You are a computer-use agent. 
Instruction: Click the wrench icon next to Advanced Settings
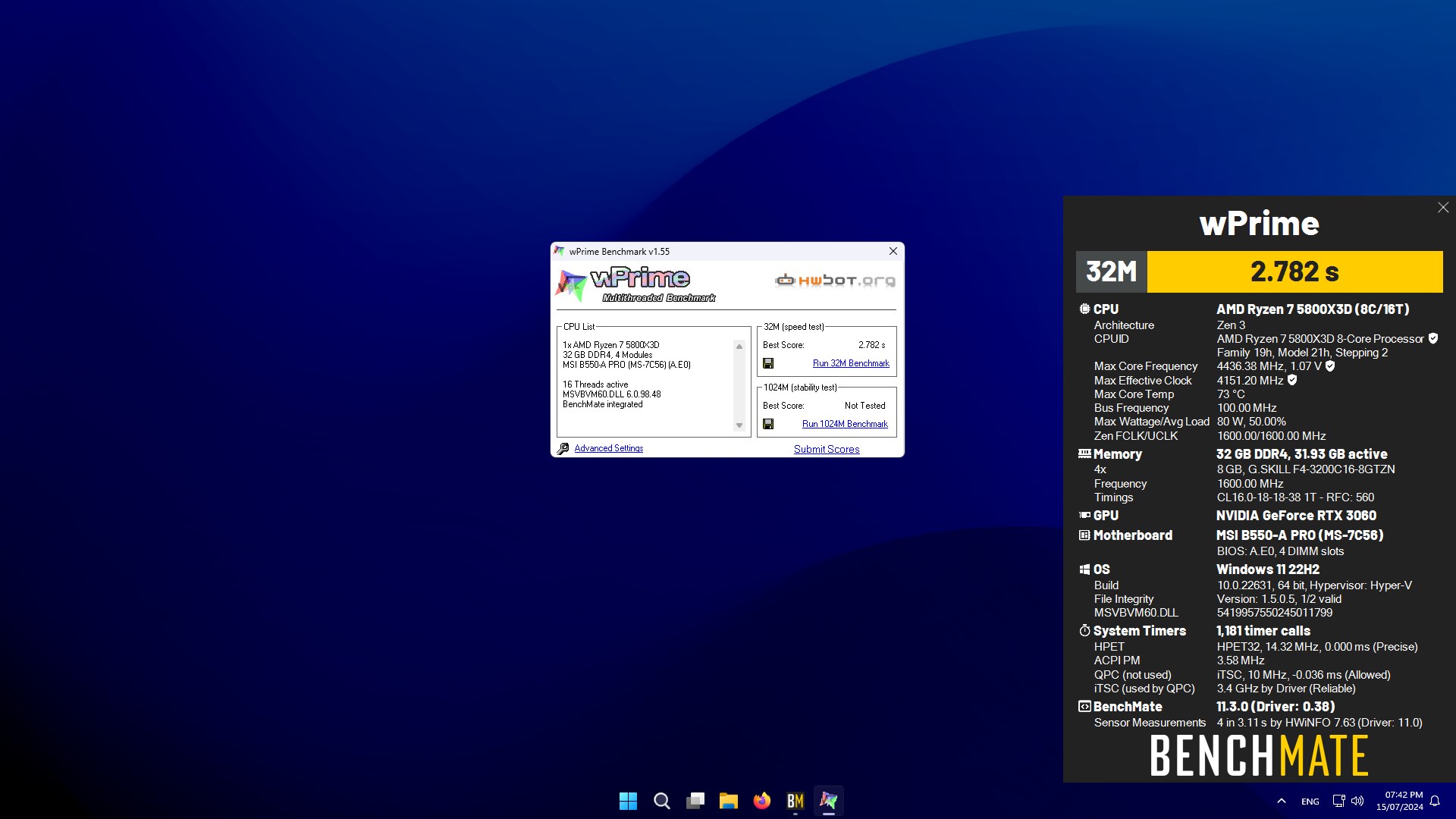pos(563,449)
